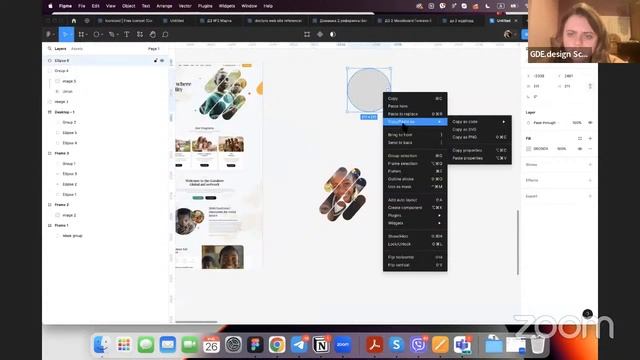Switch to the Layers tab
The image size is (640, 360).
click(x=60, y=49)
